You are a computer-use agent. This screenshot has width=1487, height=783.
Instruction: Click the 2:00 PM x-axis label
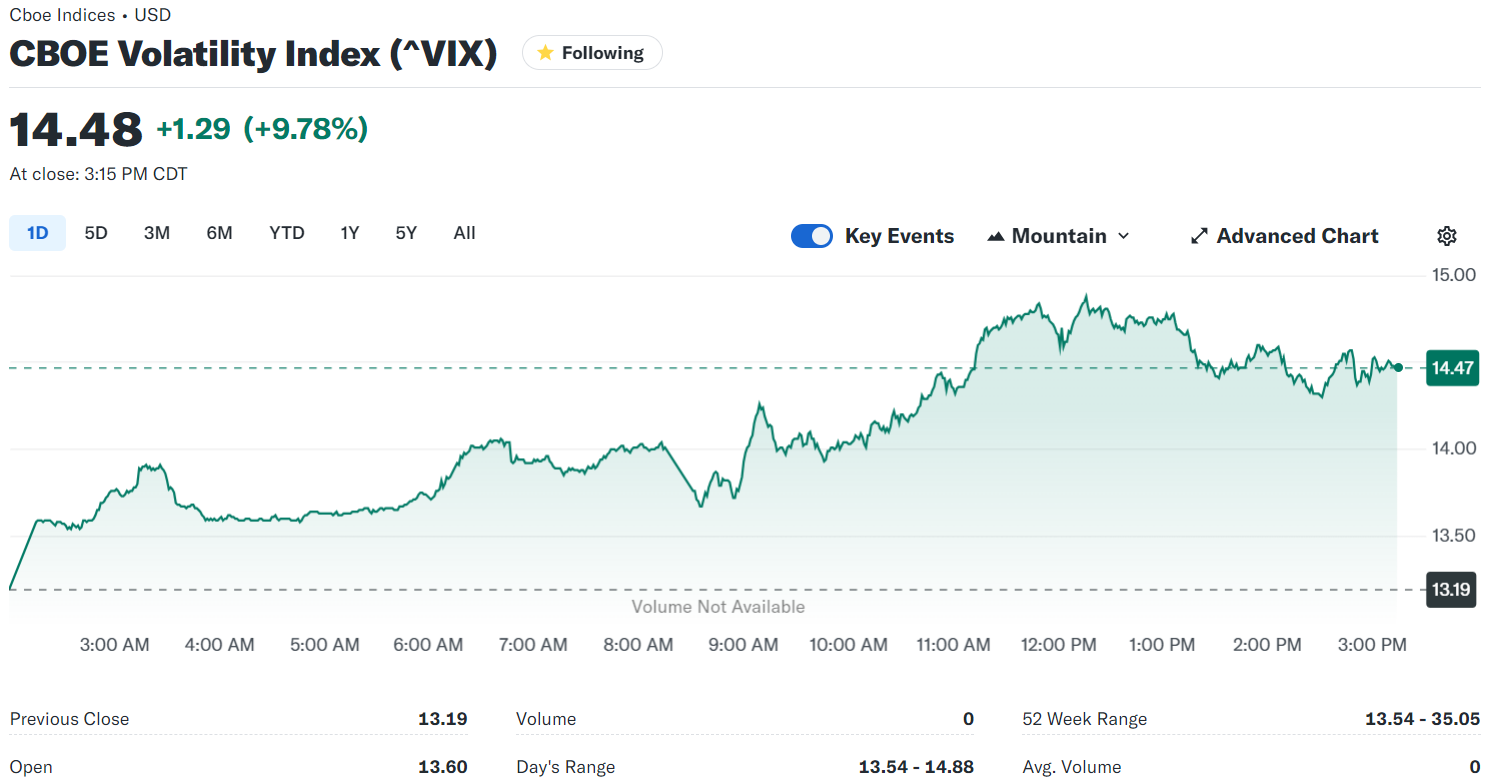[1267, 645]
